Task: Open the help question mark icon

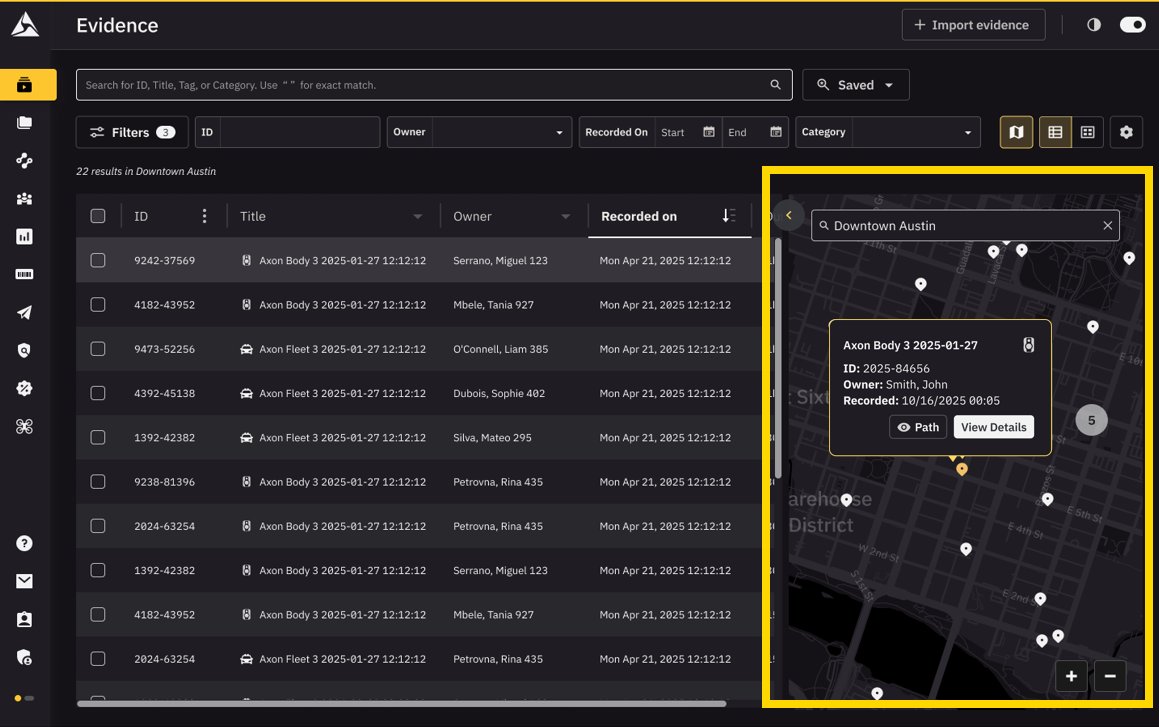Action: 24,543
